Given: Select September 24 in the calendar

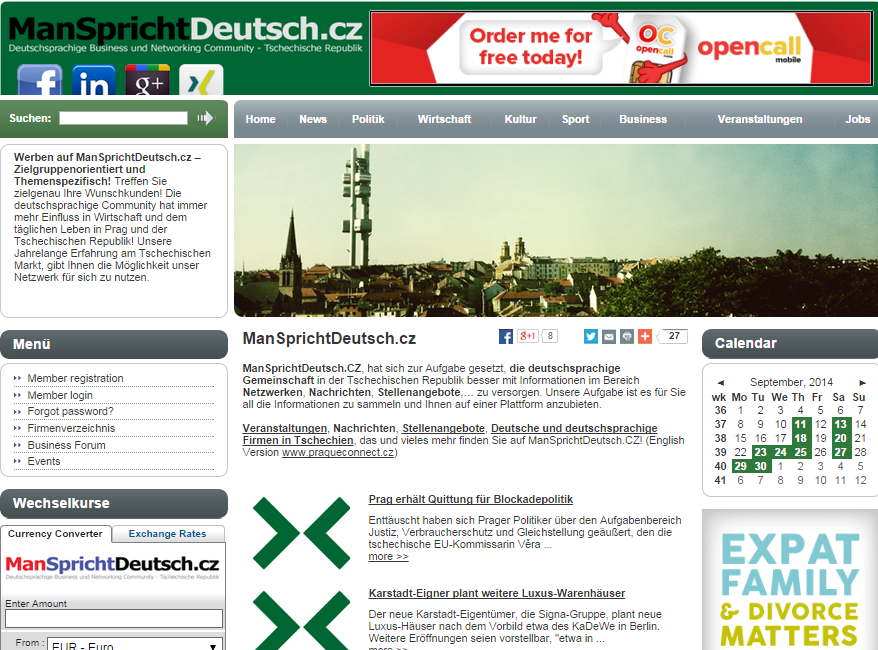Looking at the screenshot, I should click(x=780, y=452).
